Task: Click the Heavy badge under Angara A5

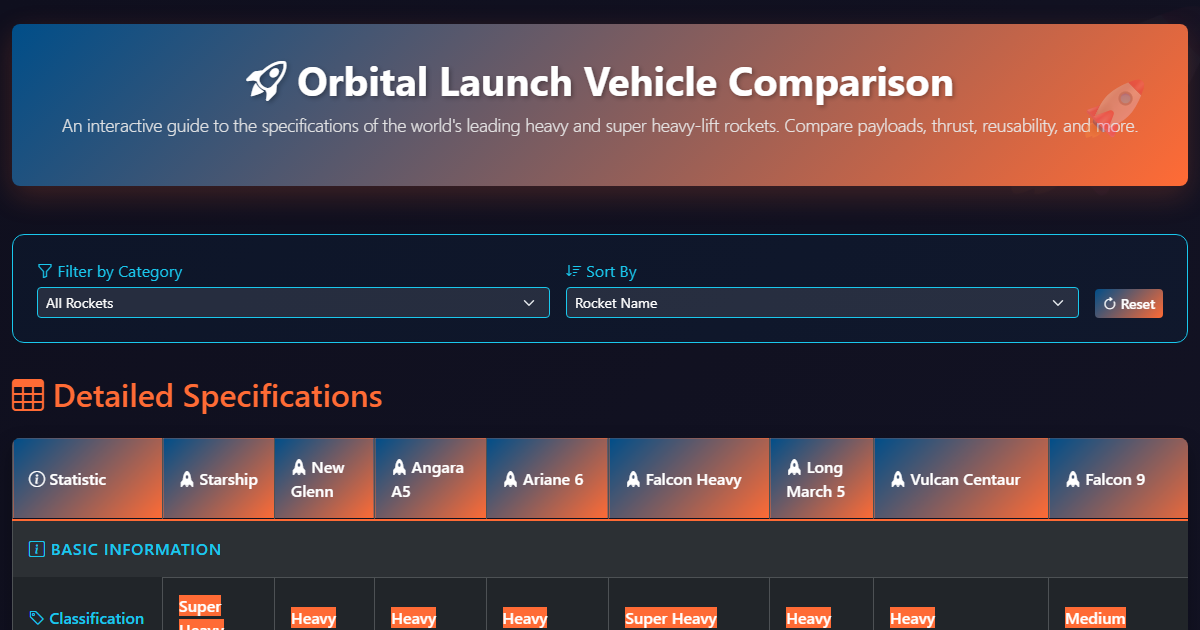Action: click(x=413, y=618)
